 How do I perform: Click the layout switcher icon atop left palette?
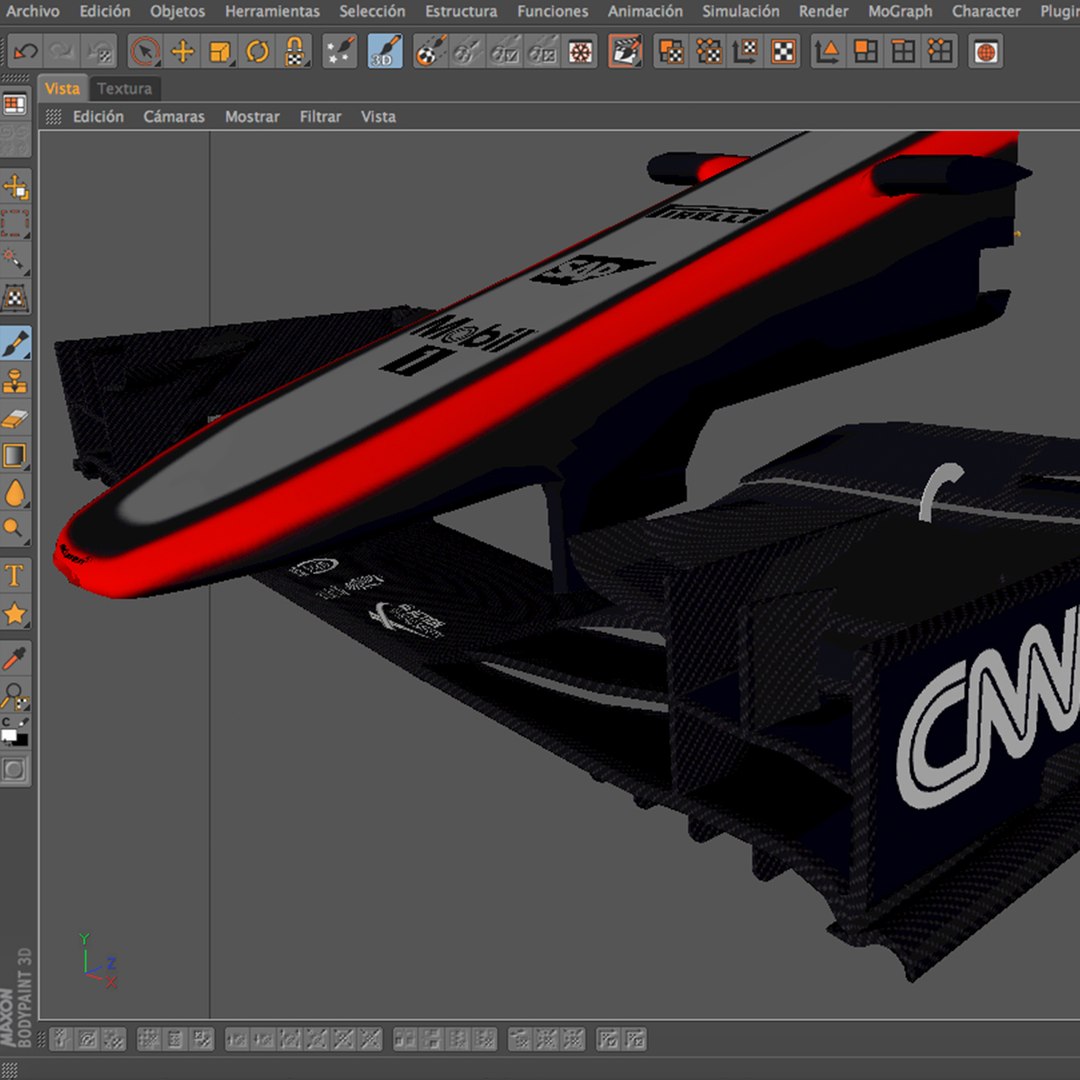(15, 105)
